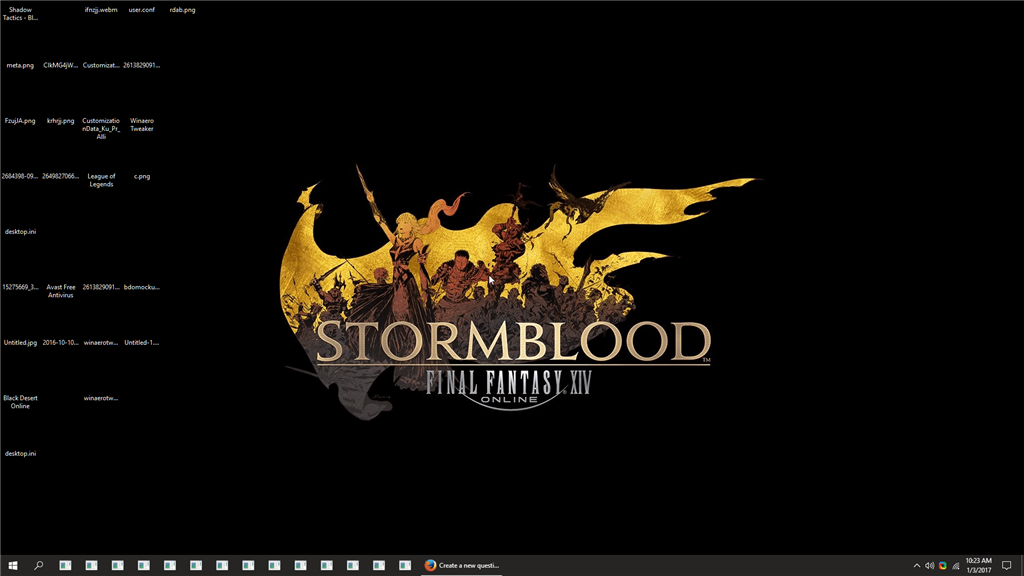This screenshot has height=576, width=1024.
Task: Click the Show Desktop strip at the taskbar edge
Action: [x=1021, y=566]
